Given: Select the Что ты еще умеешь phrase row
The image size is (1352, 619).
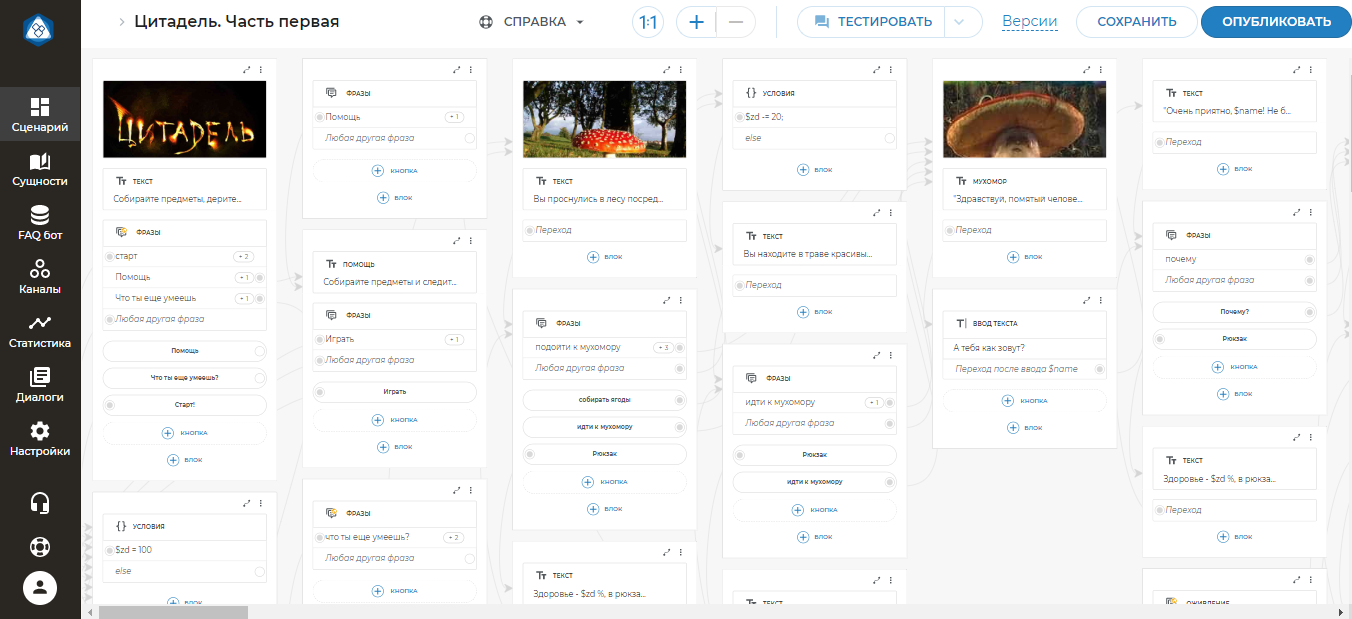Looking at the screenshot, I should tap(184, 299).
